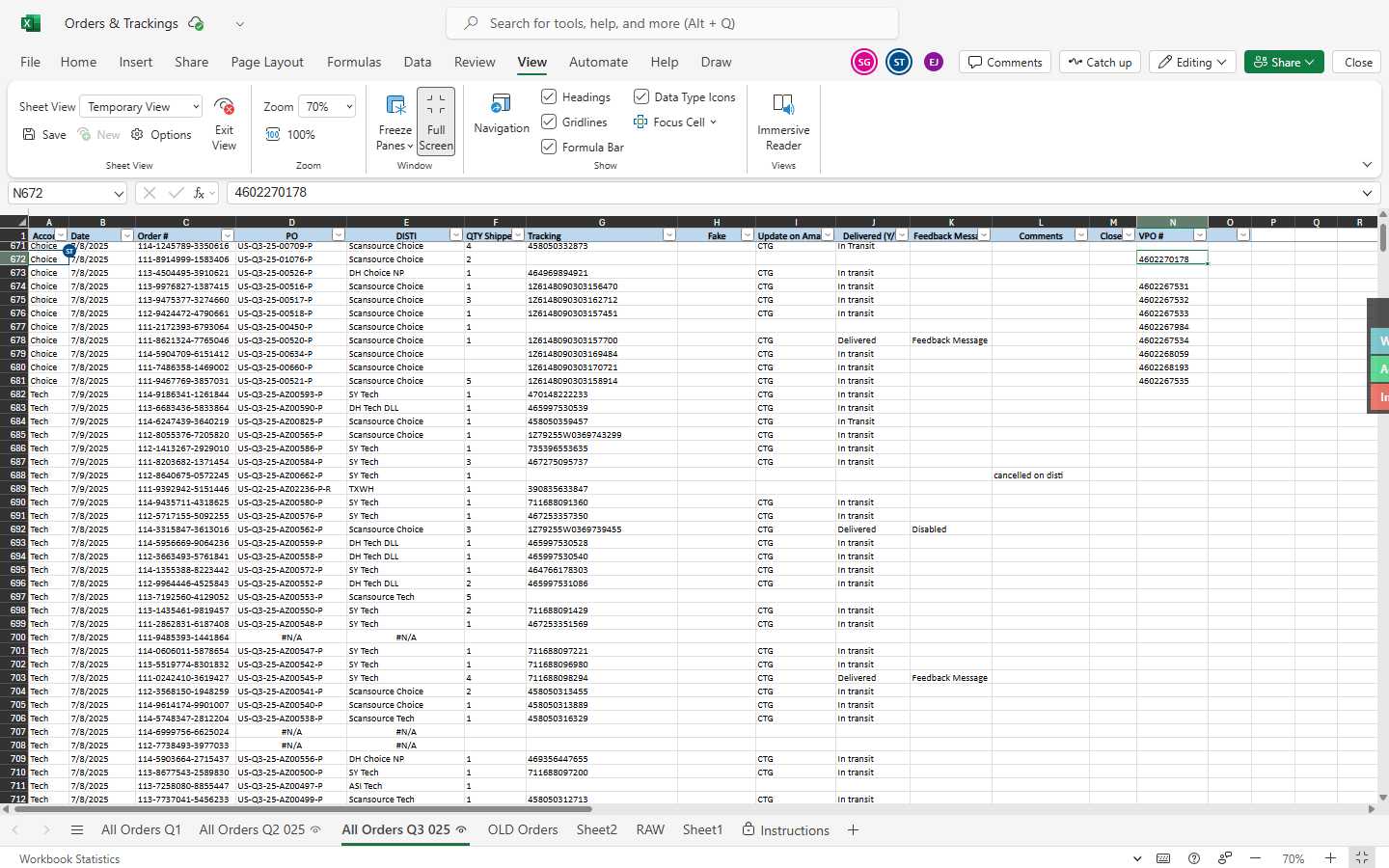Switch to the Insert ribbon tab
Viewport: 1389px width, 868px height.
pos(136,62)
